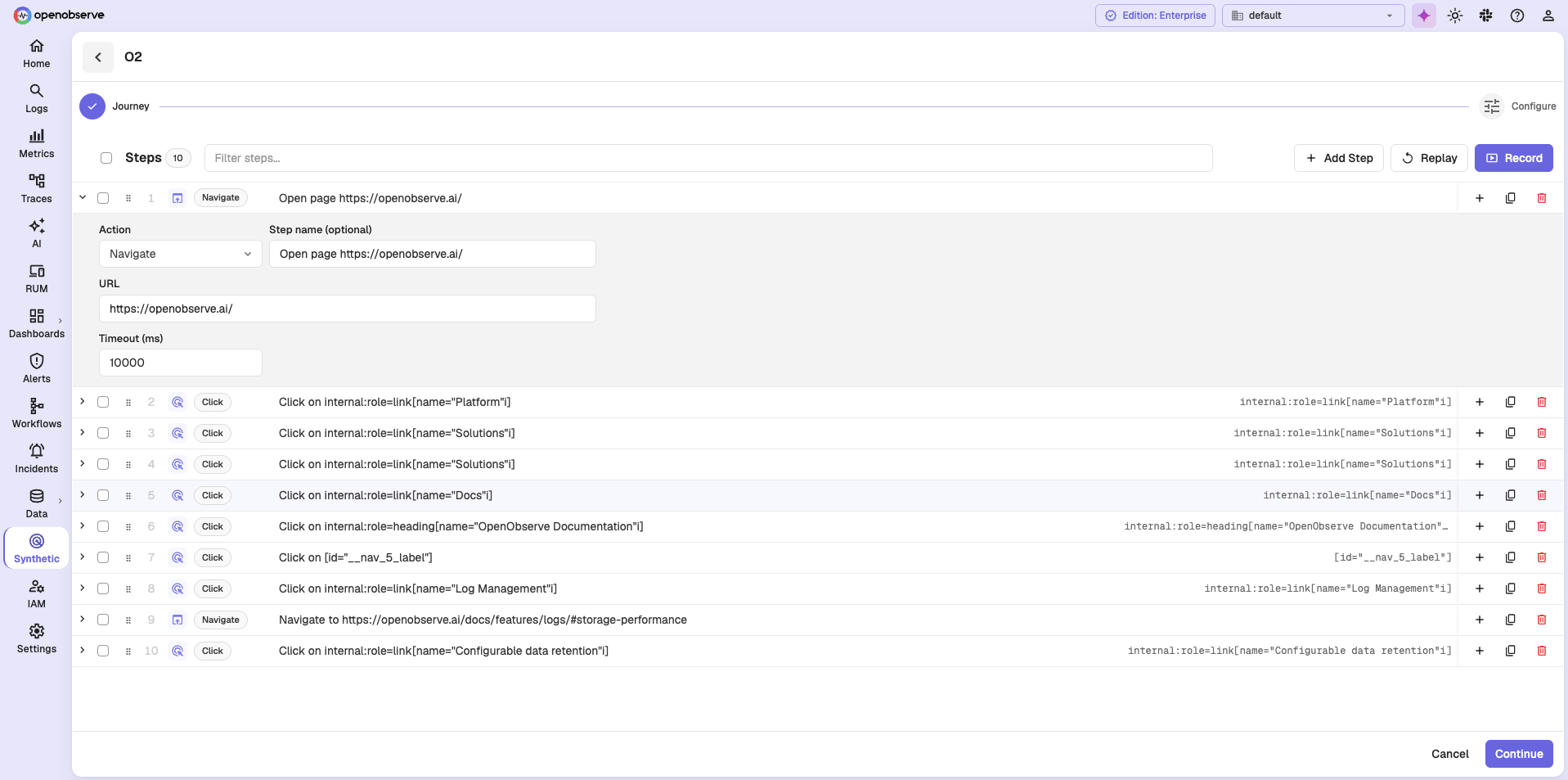Delete step 5 with trash icon
This screenshot has height=780, width=1568.
pyautogui.click(x=1541, y=495)
